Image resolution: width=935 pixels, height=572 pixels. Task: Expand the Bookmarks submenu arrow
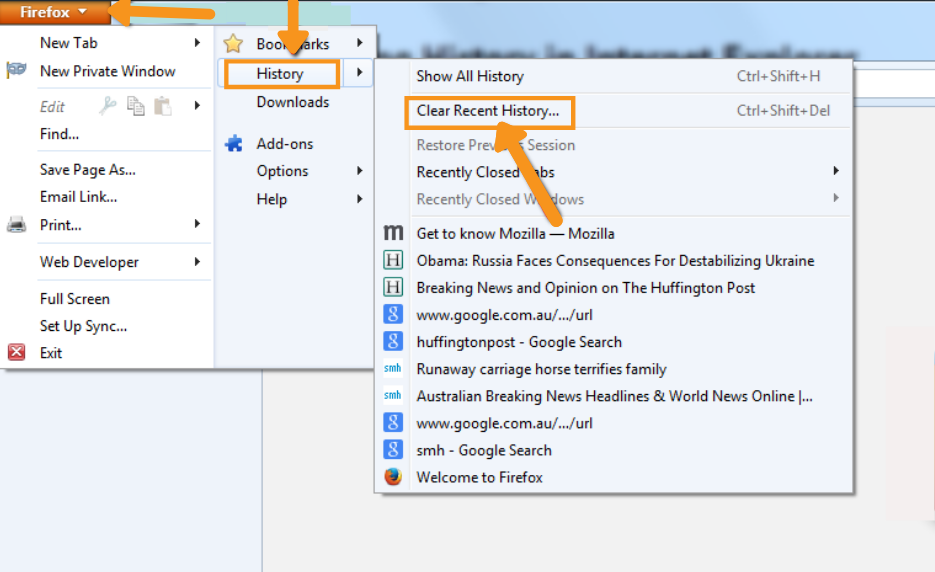tap(360, 42)
